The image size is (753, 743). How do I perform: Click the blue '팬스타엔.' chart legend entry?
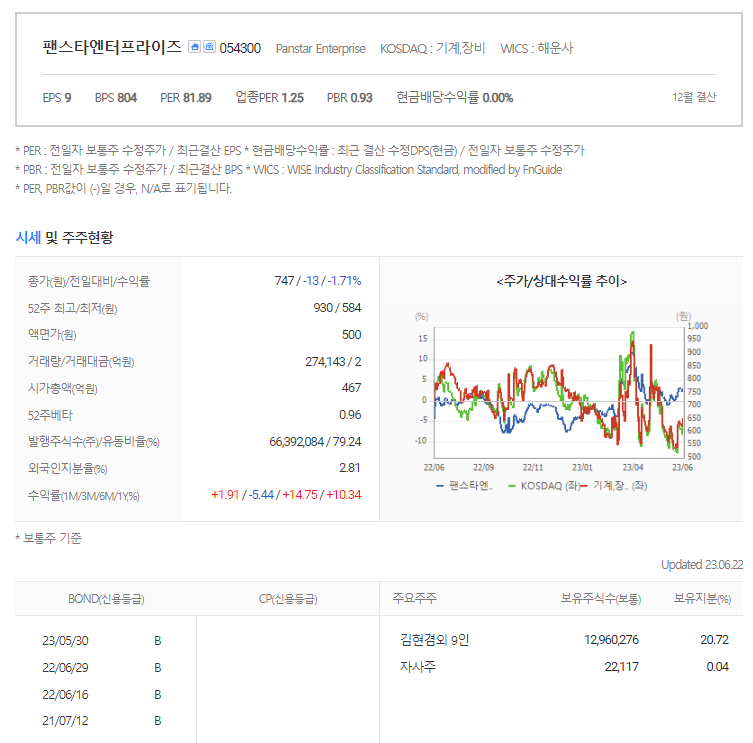464,486
